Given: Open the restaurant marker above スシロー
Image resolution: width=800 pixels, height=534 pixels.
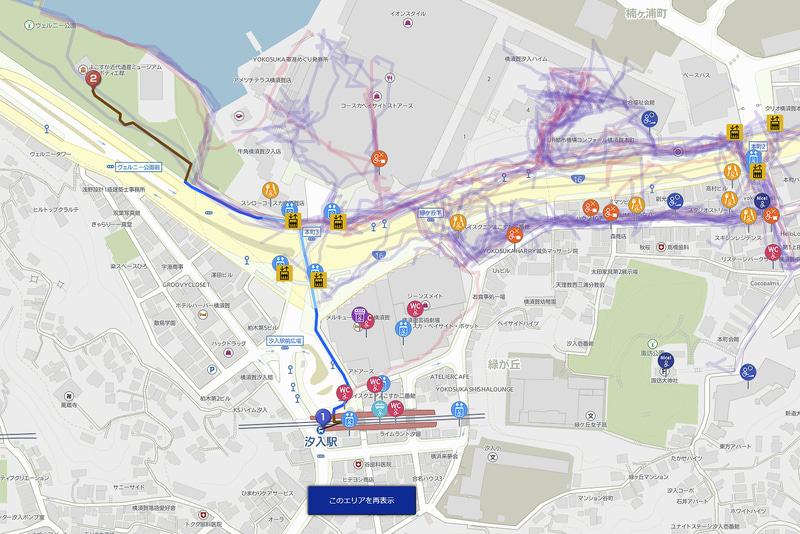Looking at the screenshot, I should tap(270, 190).
